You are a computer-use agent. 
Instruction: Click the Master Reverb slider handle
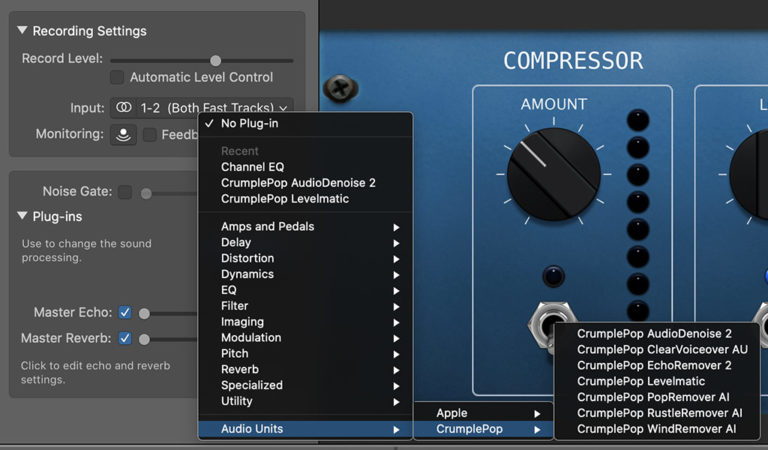[144, 339]
